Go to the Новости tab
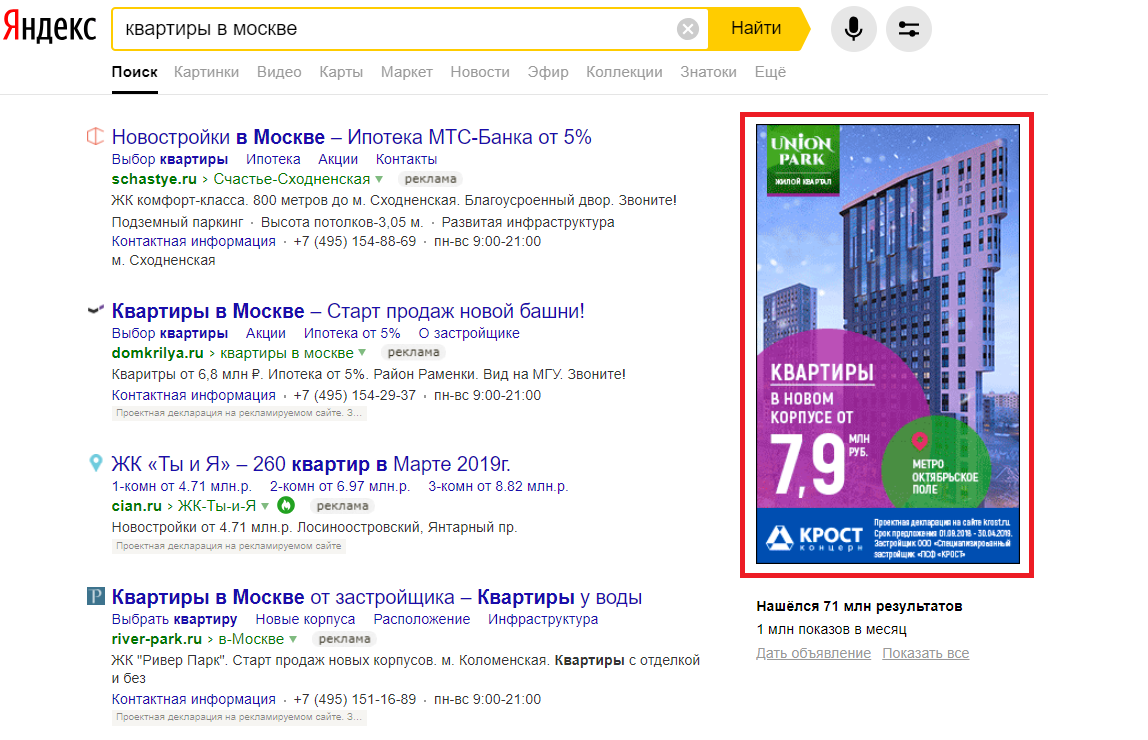The height and width of the screenshot is (740, 1148). point(480,72)
